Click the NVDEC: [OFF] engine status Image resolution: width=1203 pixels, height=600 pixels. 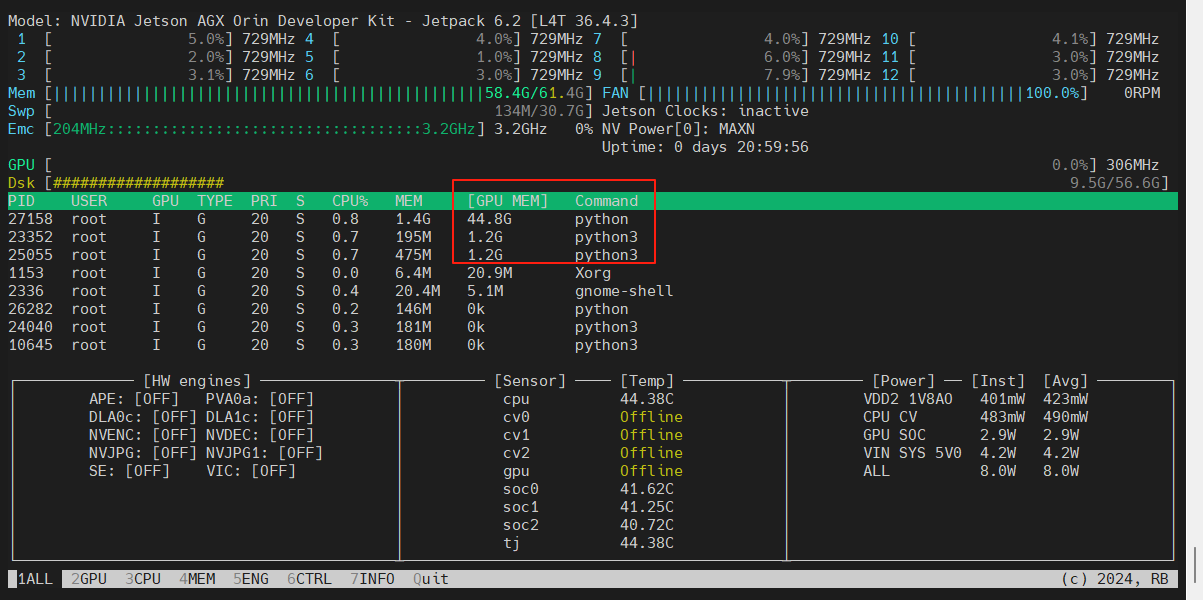(260, 435)
